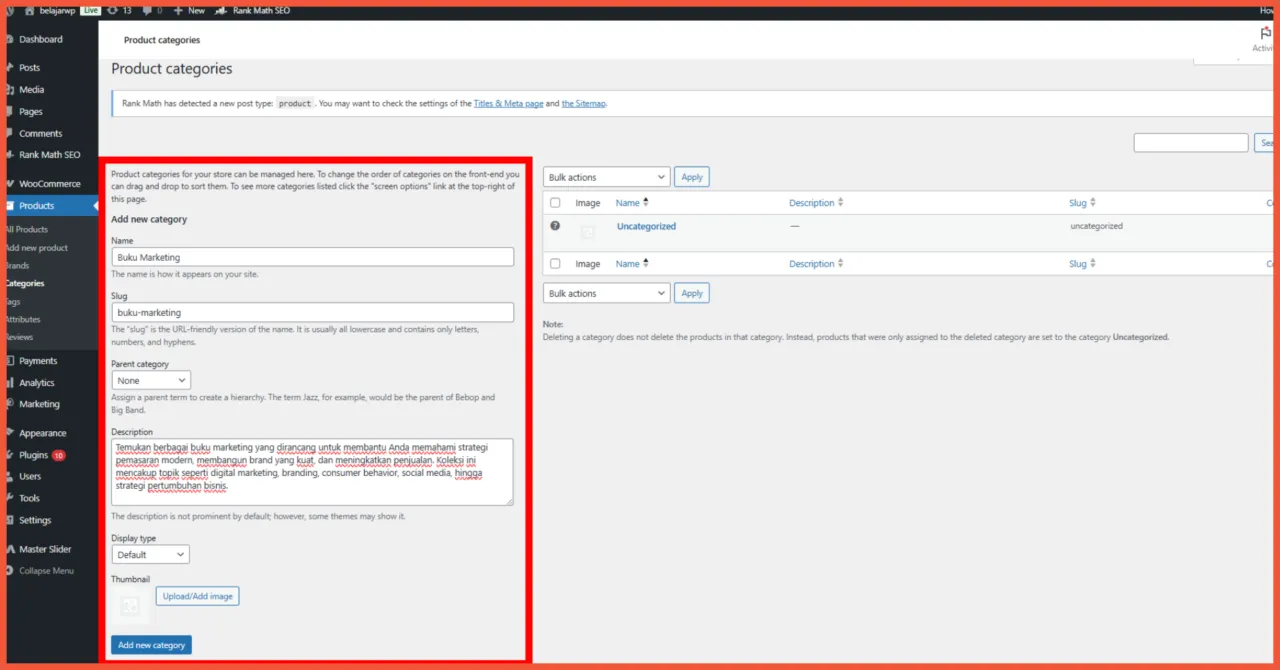Click the category thumbnail placeholder image
1280x670 pixels.
[x=129, y=605]
